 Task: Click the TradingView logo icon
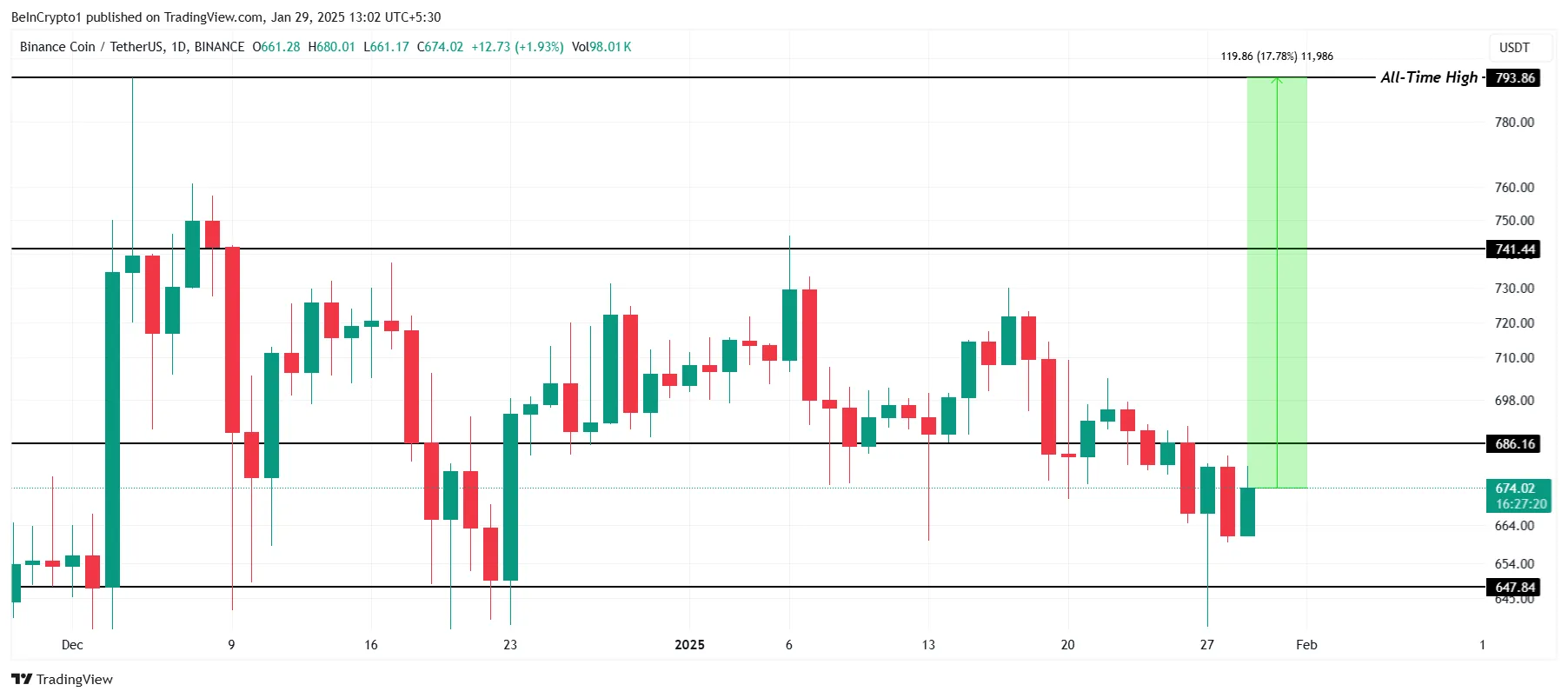(22, 679)
